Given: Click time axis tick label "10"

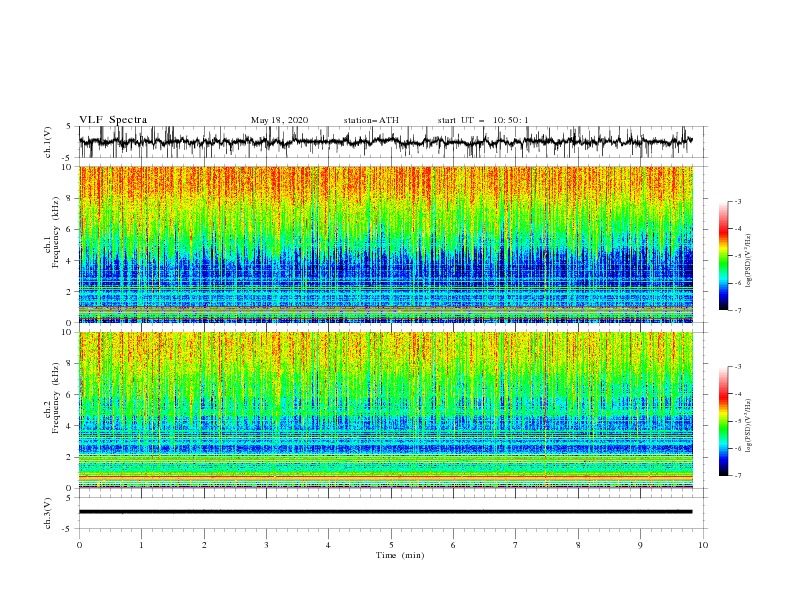Looking at the screenshot, I should pos(703,545).
